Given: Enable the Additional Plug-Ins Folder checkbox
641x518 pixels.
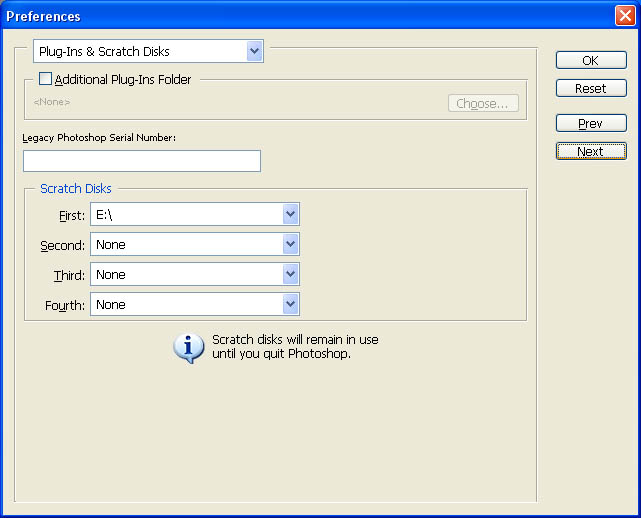Looking at the screenshot, I should tap(45, 79).
